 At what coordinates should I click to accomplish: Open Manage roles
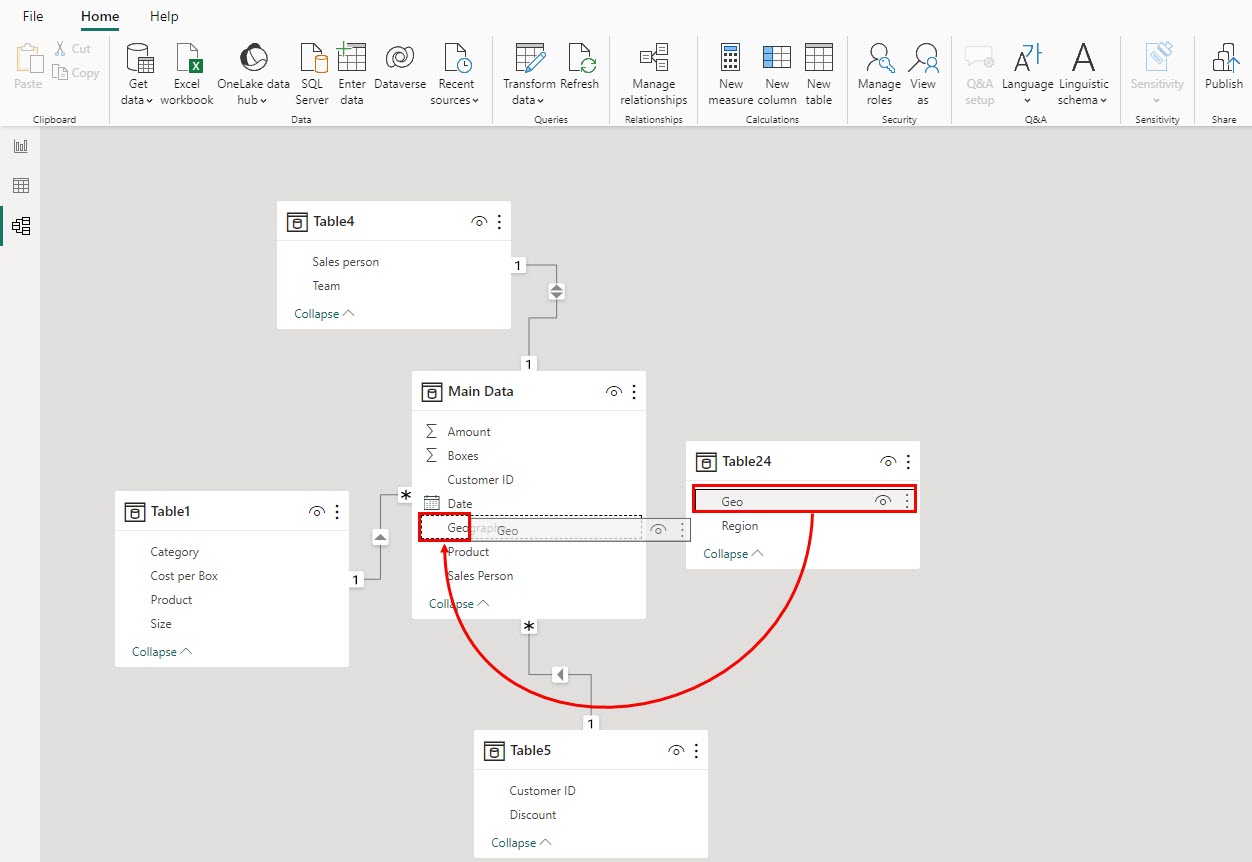coord(880,73)
